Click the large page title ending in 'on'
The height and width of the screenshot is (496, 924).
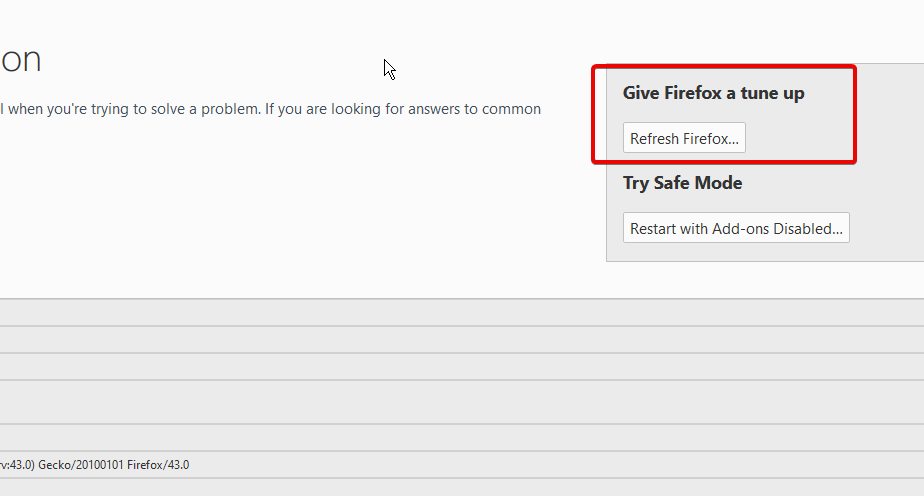(x=20, y=60)
